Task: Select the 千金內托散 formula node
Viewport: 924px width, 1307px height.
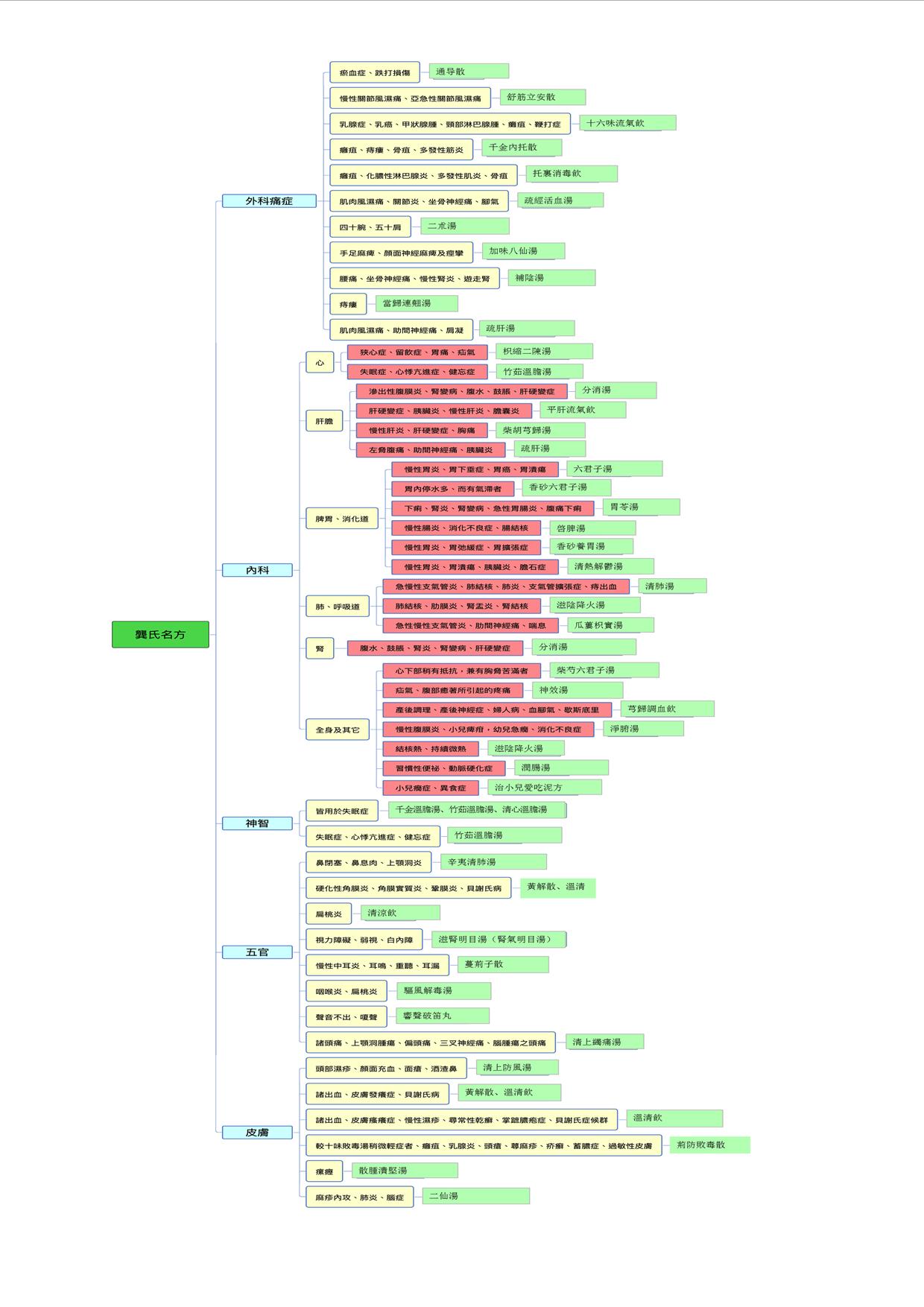Action: pos(522,148)
